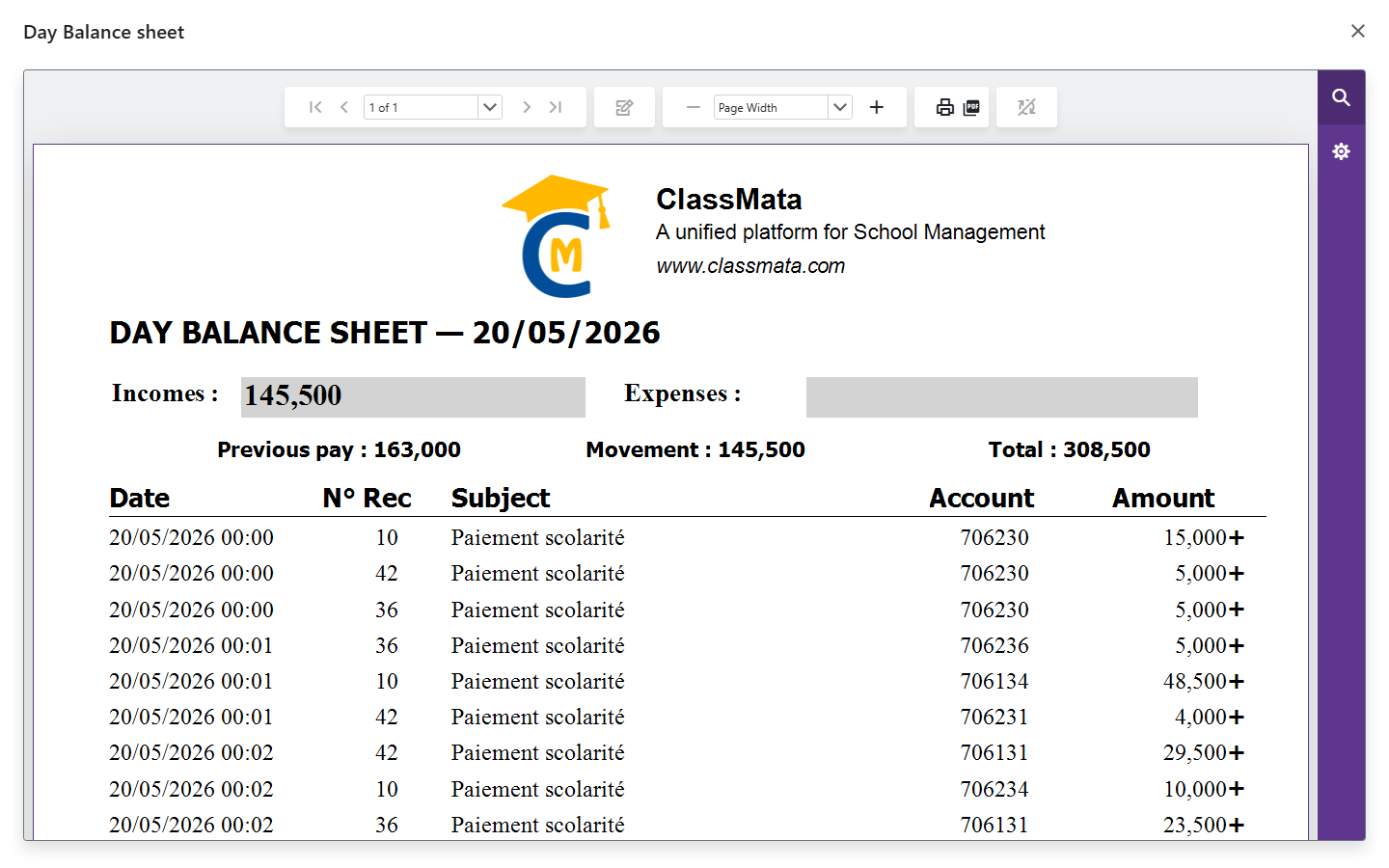This screenshot has width=1389, height=868.
Task: Open page number dropdown '1 of 1'
Action: pyautogui.click(x=490, y=107)
